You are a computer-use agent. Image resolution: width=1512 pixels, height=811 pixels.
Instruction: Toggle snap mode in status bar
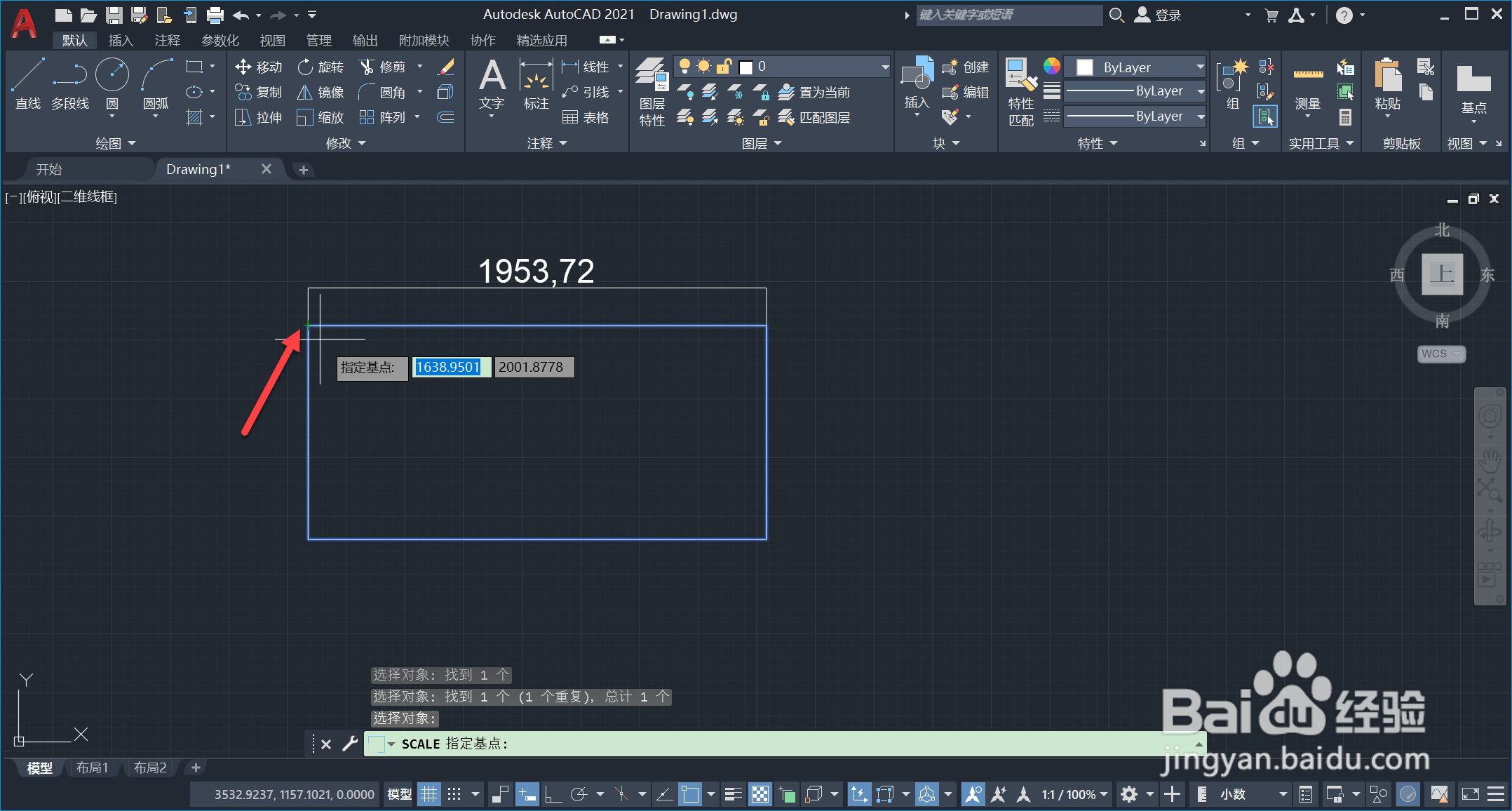point(454,794)
